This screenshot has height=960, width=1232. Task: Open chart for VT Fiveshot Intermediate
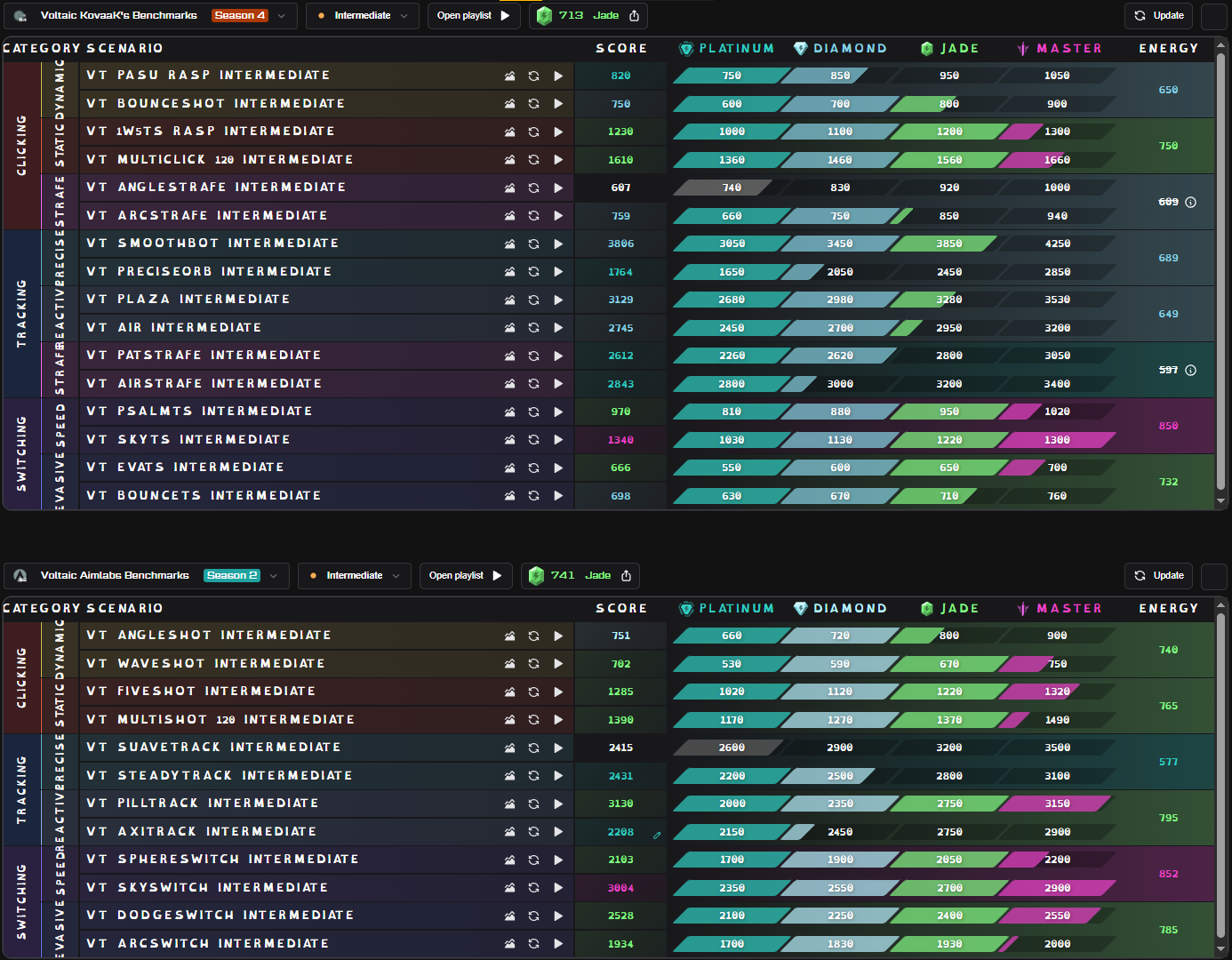(509, 692)
